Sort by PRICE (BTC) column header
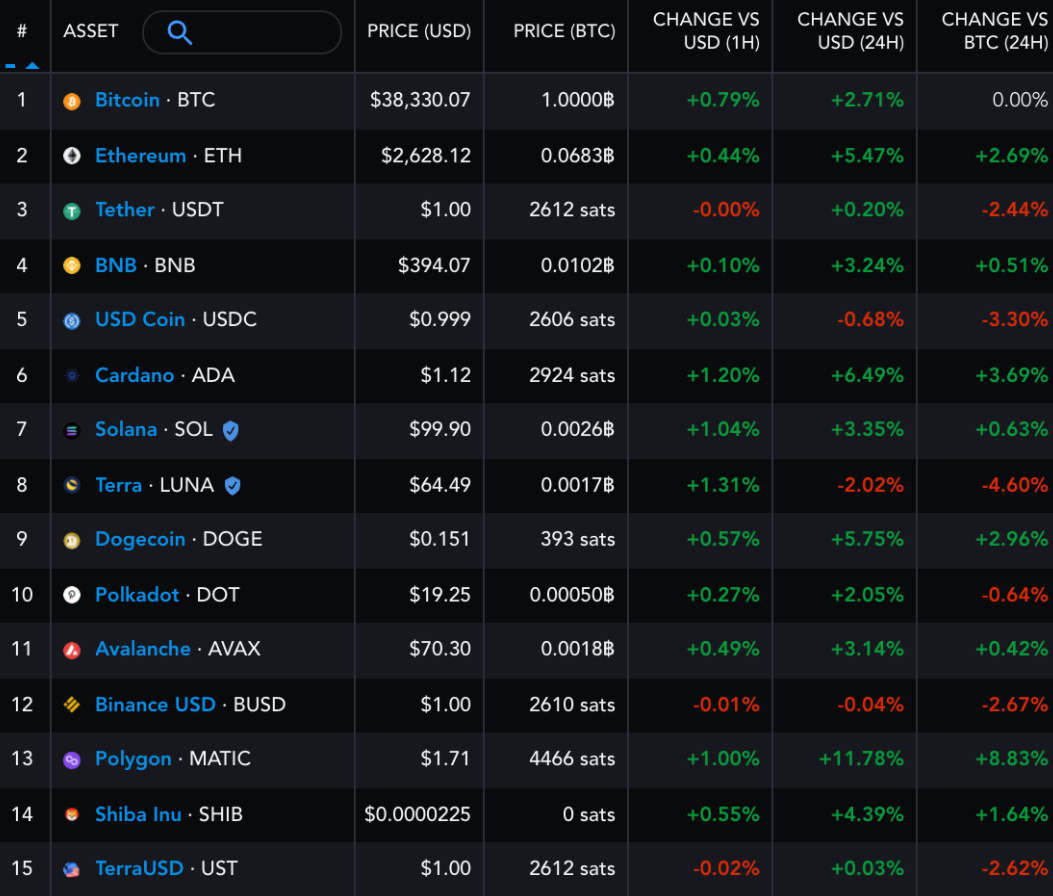 pyautogui.click(x=564, y=31)
